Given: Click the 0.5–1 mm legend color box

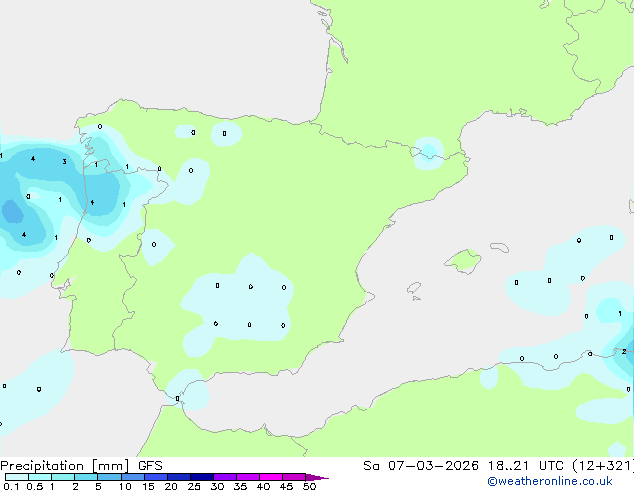Looking at the screenshot, I should click(40, 477).
